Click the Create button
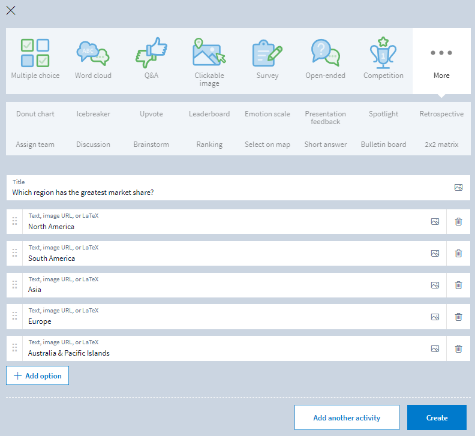The width and height of the screenshot is (475, 436). click(x=437, y=418)
